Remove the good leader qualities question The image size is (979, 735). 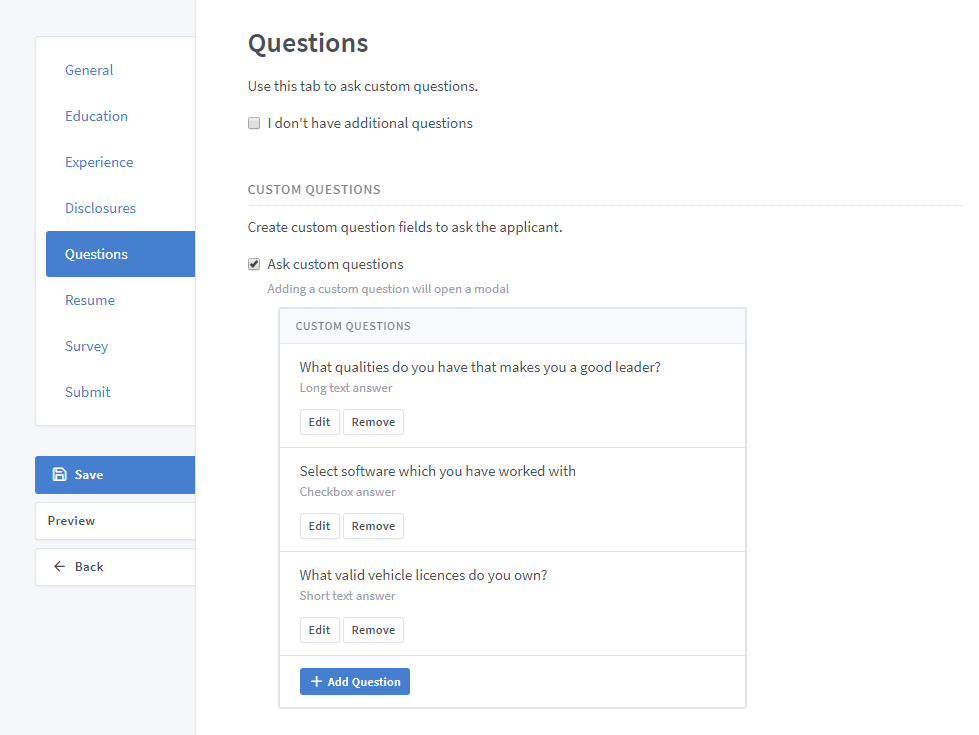coord(373,422)
